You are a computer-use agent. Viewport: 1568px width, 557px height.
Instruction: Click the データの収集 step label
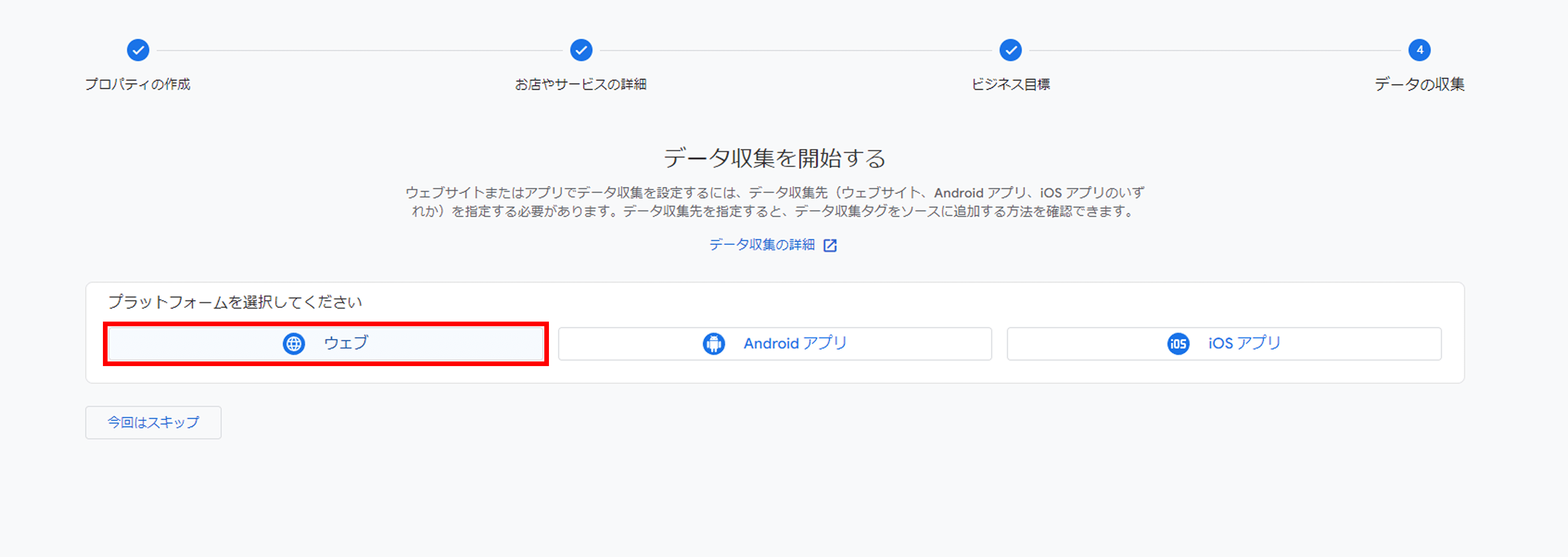point(1420,84)
